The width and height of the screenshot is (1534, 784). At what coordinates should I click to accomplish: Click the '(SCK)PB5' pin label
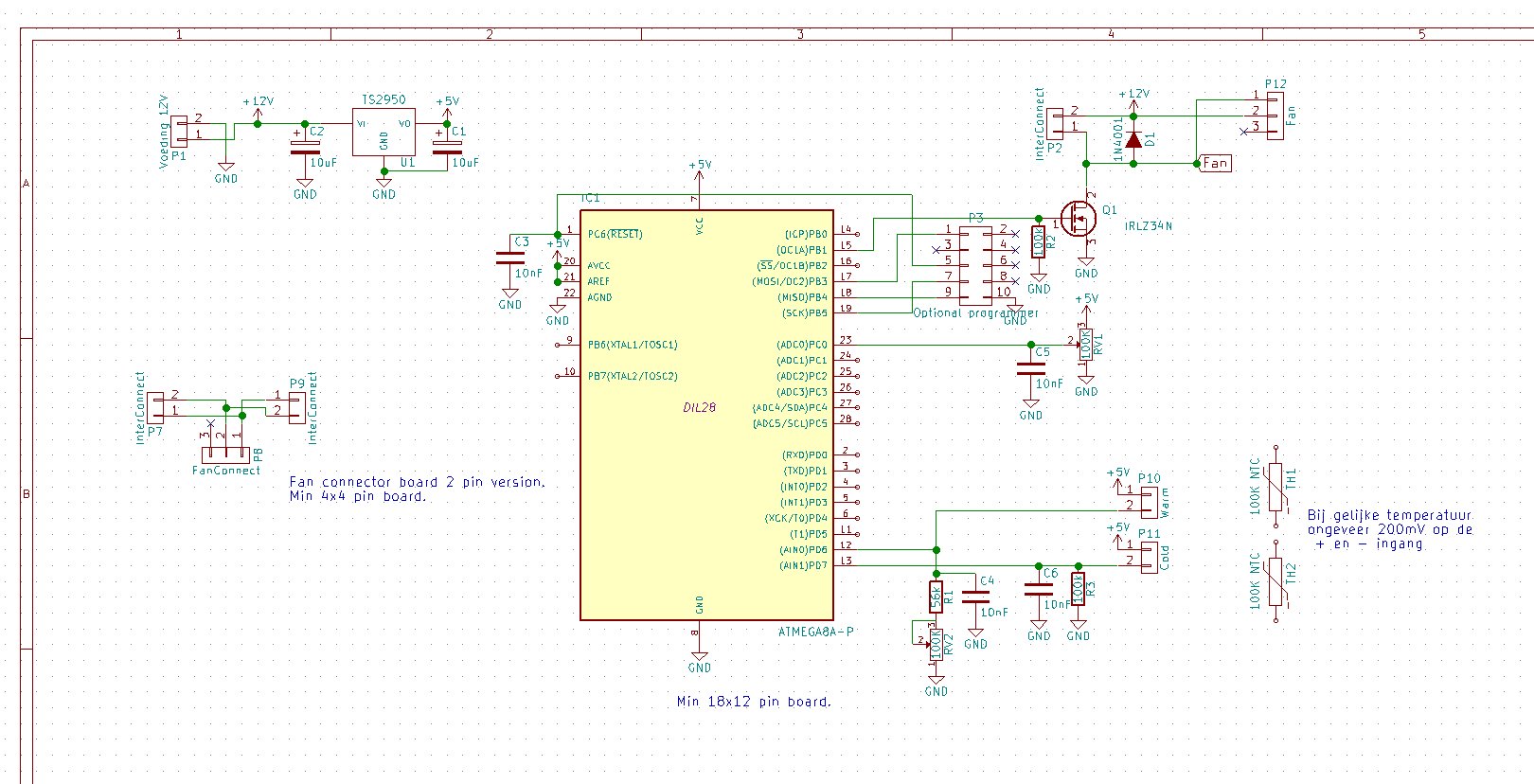(804, 313)
